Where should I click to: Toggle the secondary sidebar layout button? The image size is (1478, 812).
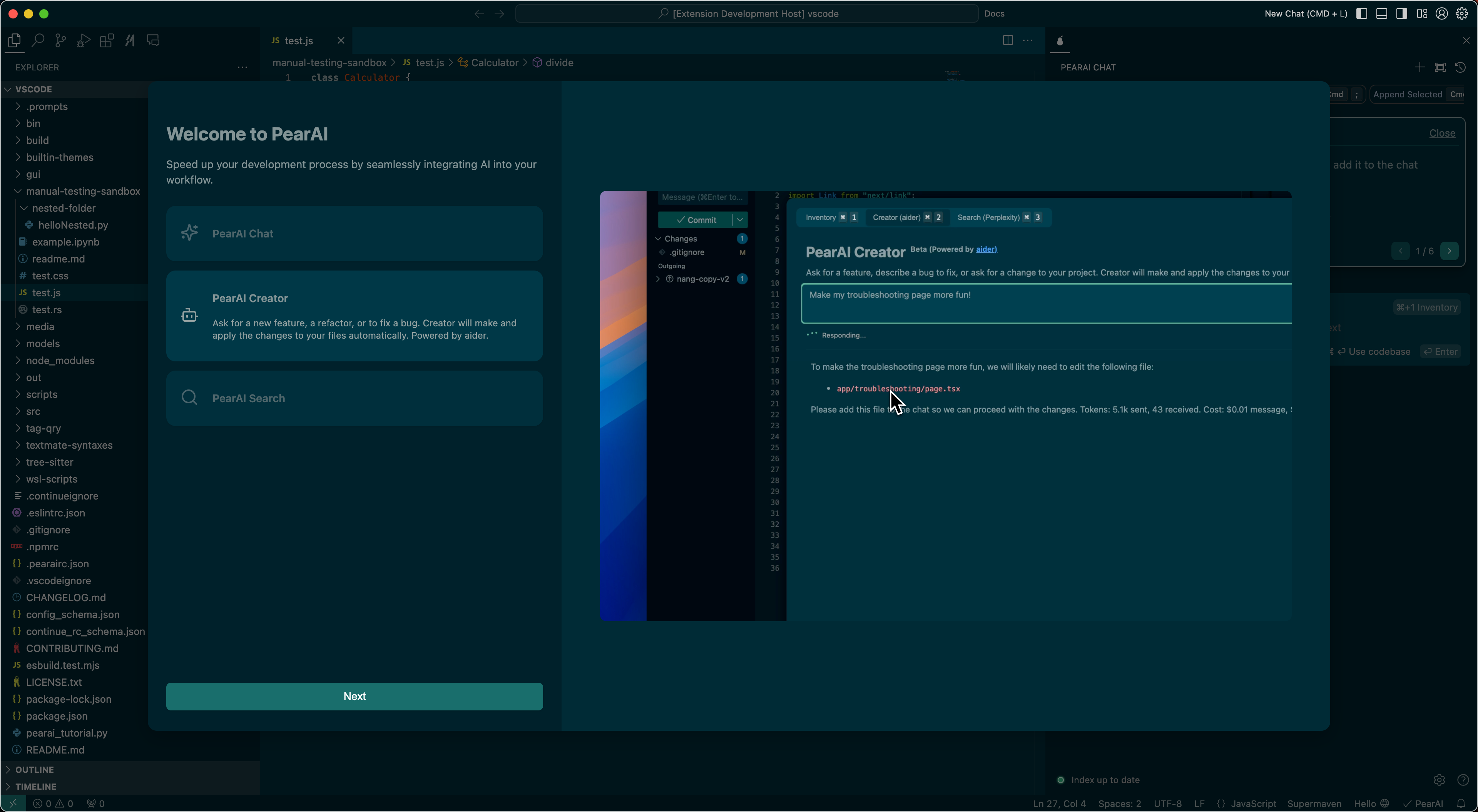(x=1402, y=13)
